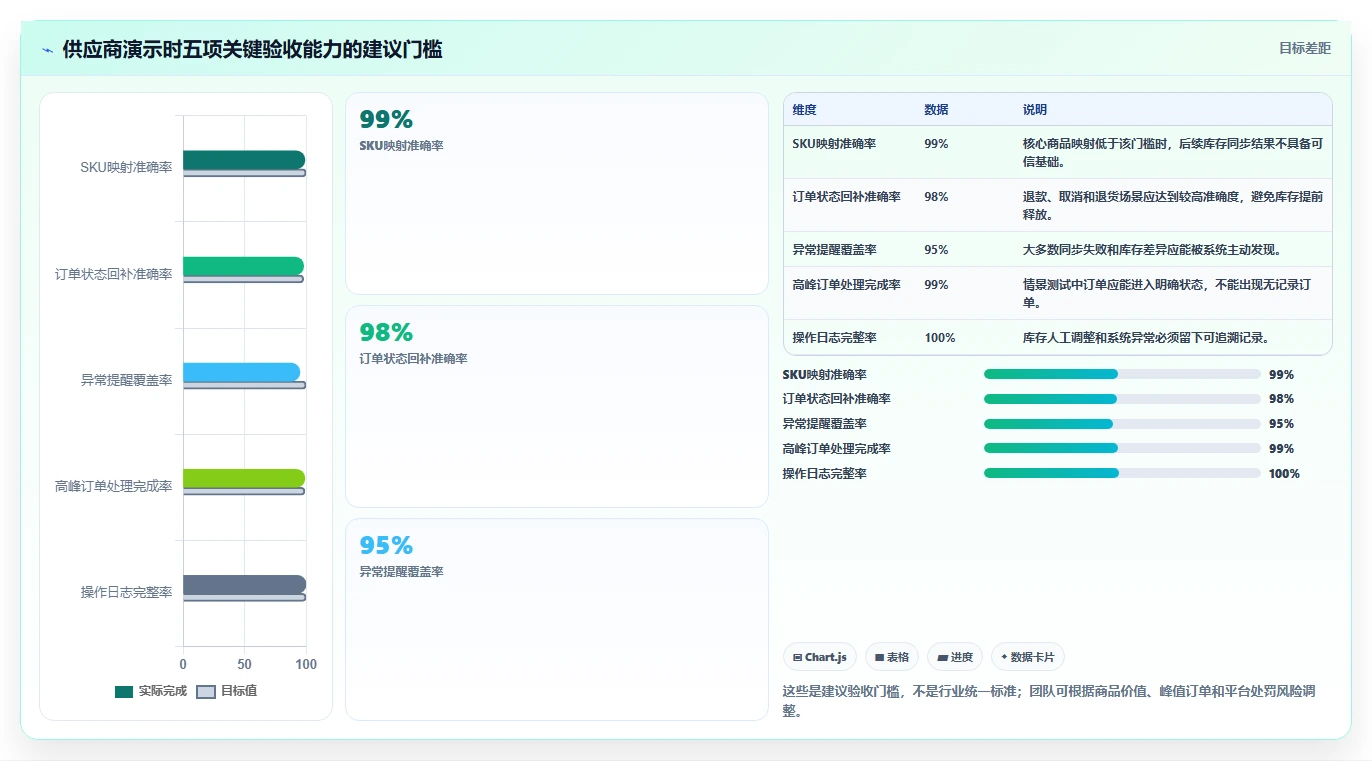Click the 高峰订单处理完成率 chart axis label

(x=113, y=486)
